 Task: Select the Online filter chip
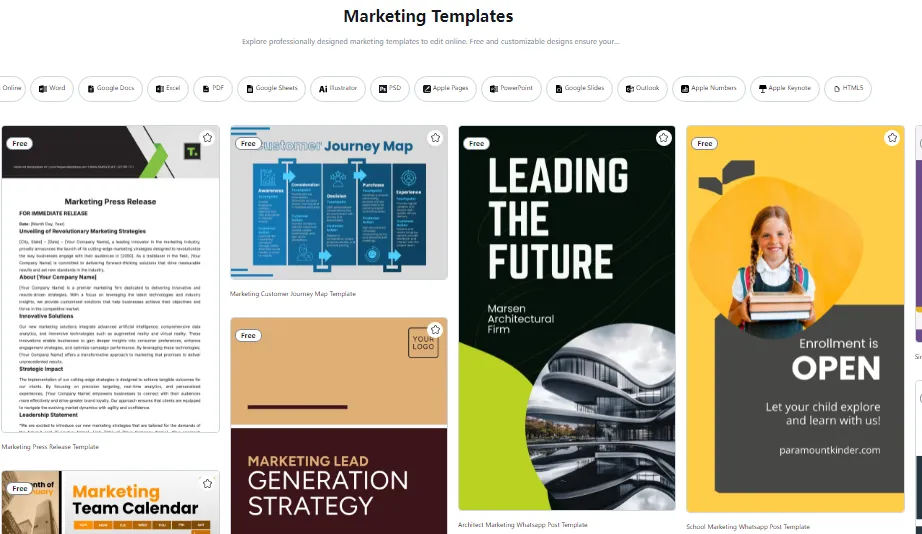[x=12, y=89]
